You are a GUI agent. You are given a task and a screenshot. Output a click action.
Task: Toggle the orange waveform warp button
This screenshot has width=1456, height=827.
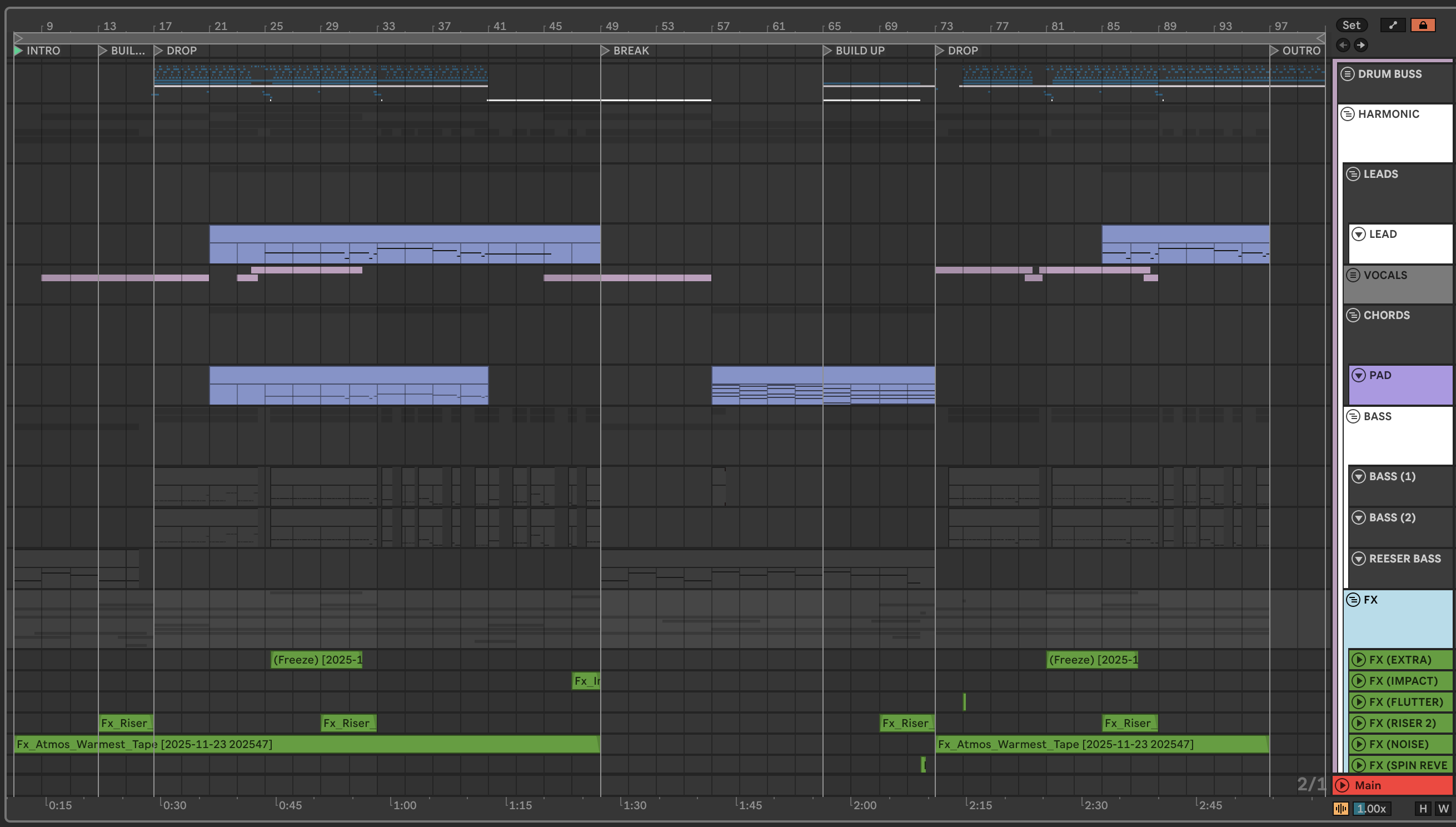(1341, 808)
